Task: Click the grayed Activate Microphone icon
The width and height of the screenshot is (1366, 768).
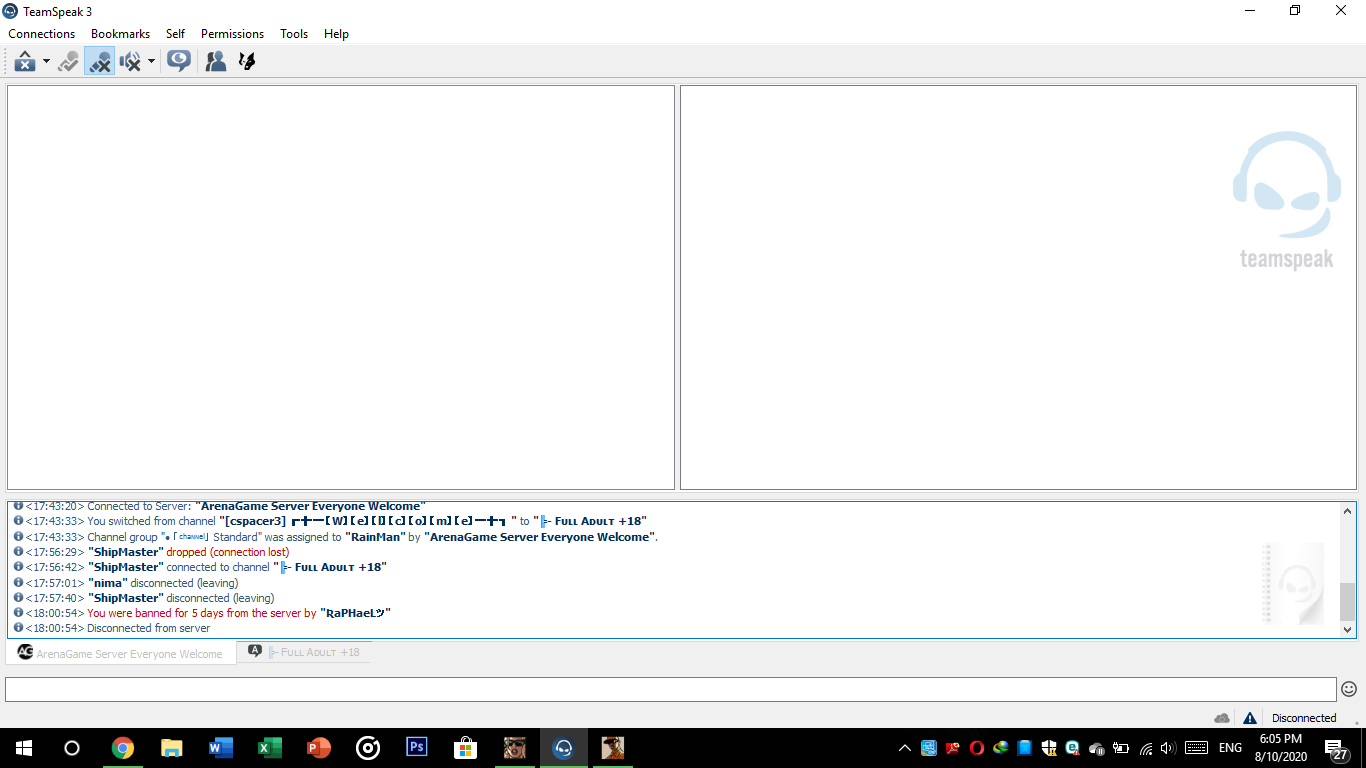Action: 68,62
